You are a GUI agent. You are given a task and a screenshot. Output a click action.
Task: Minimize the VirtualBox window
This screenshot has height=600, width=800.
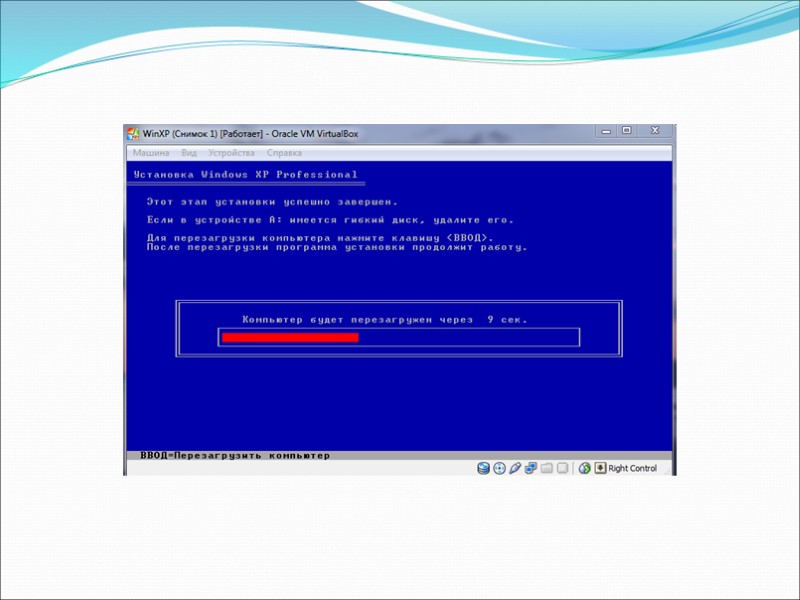(606, 131)
